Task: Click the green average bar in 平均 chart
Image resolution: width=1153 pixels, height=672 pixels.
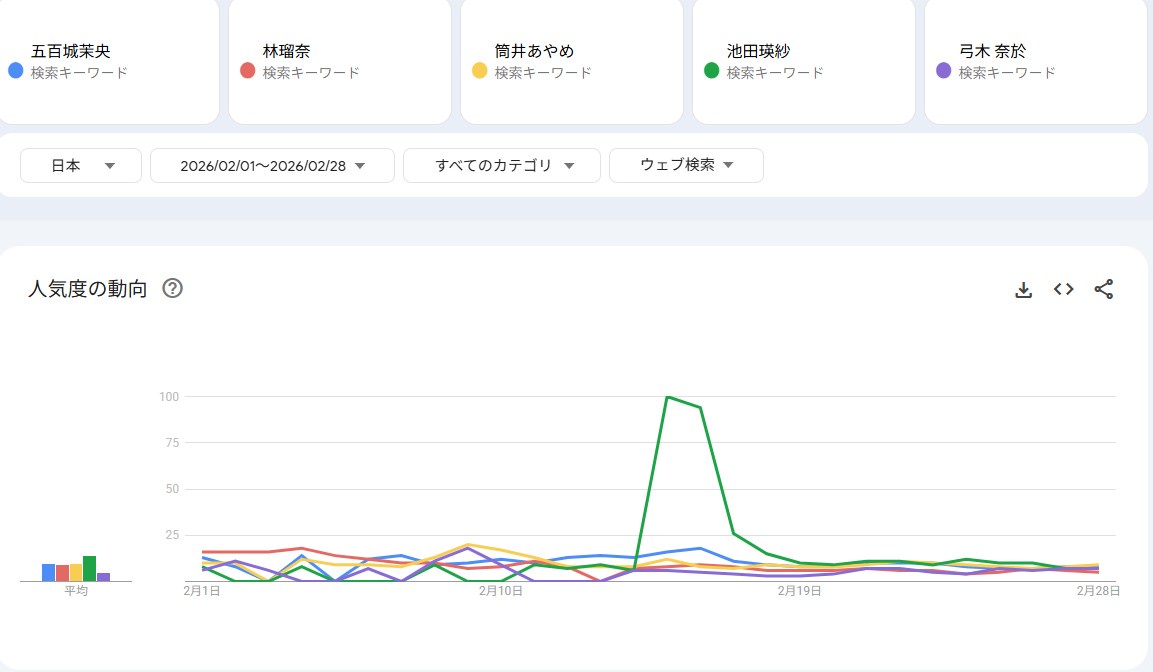Action: point(89,569)
